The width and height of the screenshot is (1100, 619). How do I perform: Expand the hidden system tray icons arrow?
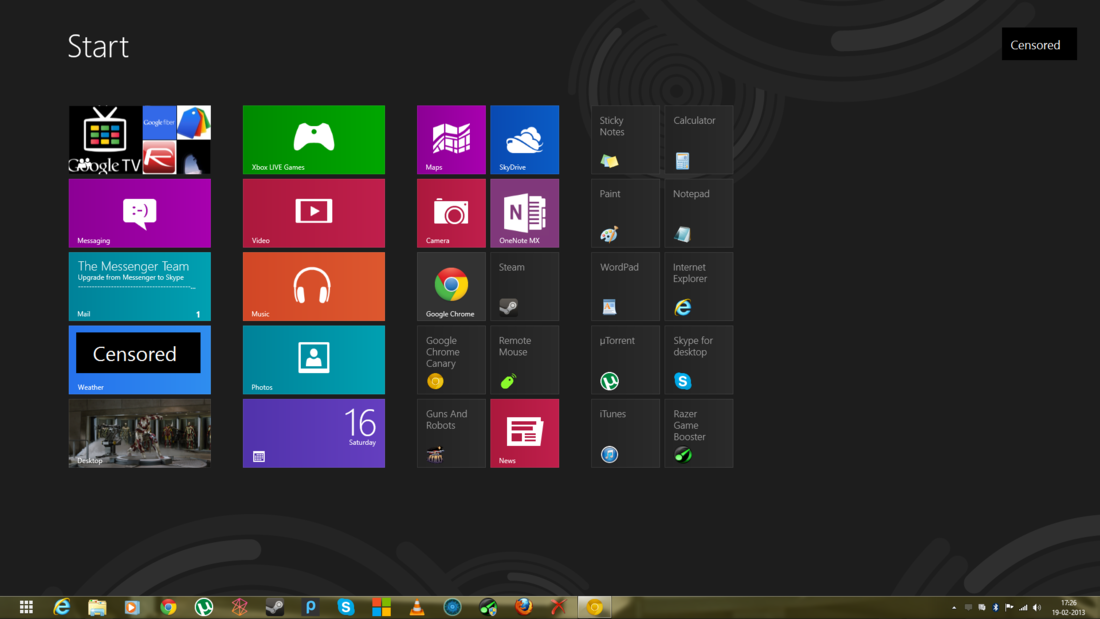tap(953, 608)
